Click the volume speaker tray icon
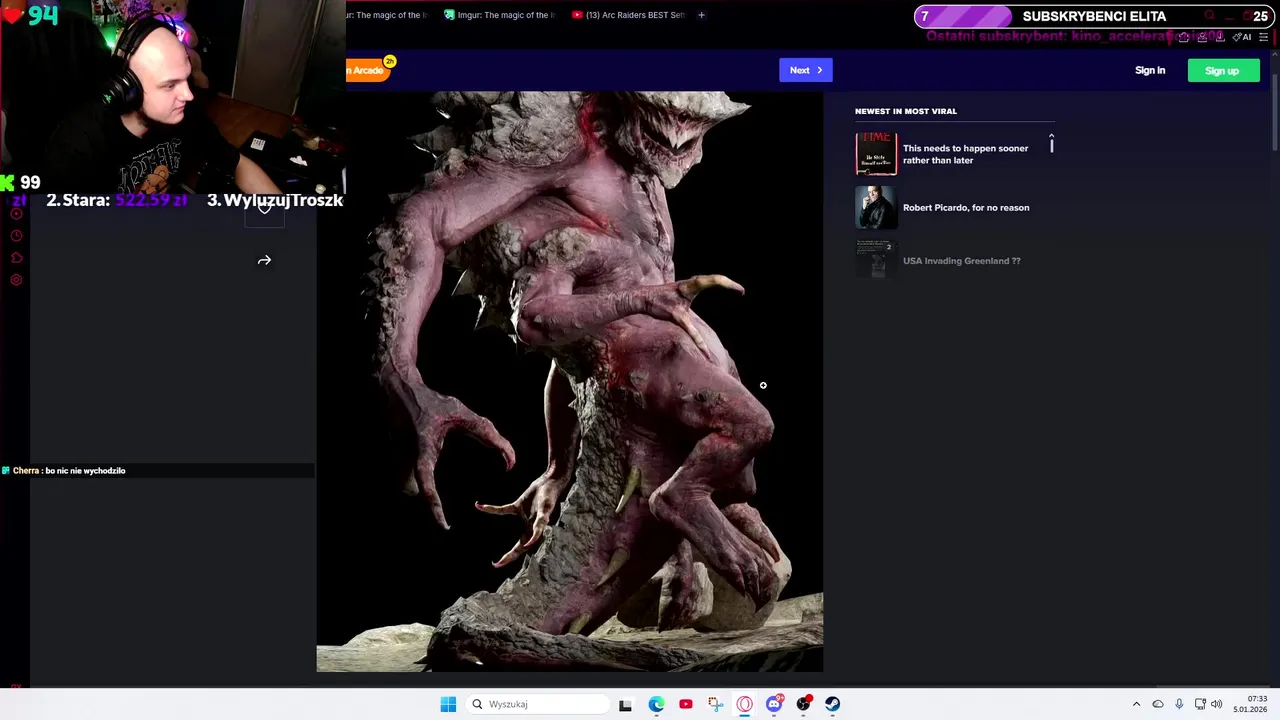The image size is (1280, 720). click(x=1217, y=704)
